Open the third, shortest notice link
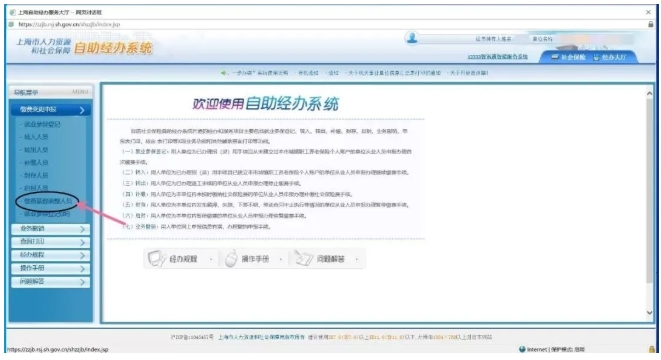The image size is (661, 360). (x=333, y=73)
